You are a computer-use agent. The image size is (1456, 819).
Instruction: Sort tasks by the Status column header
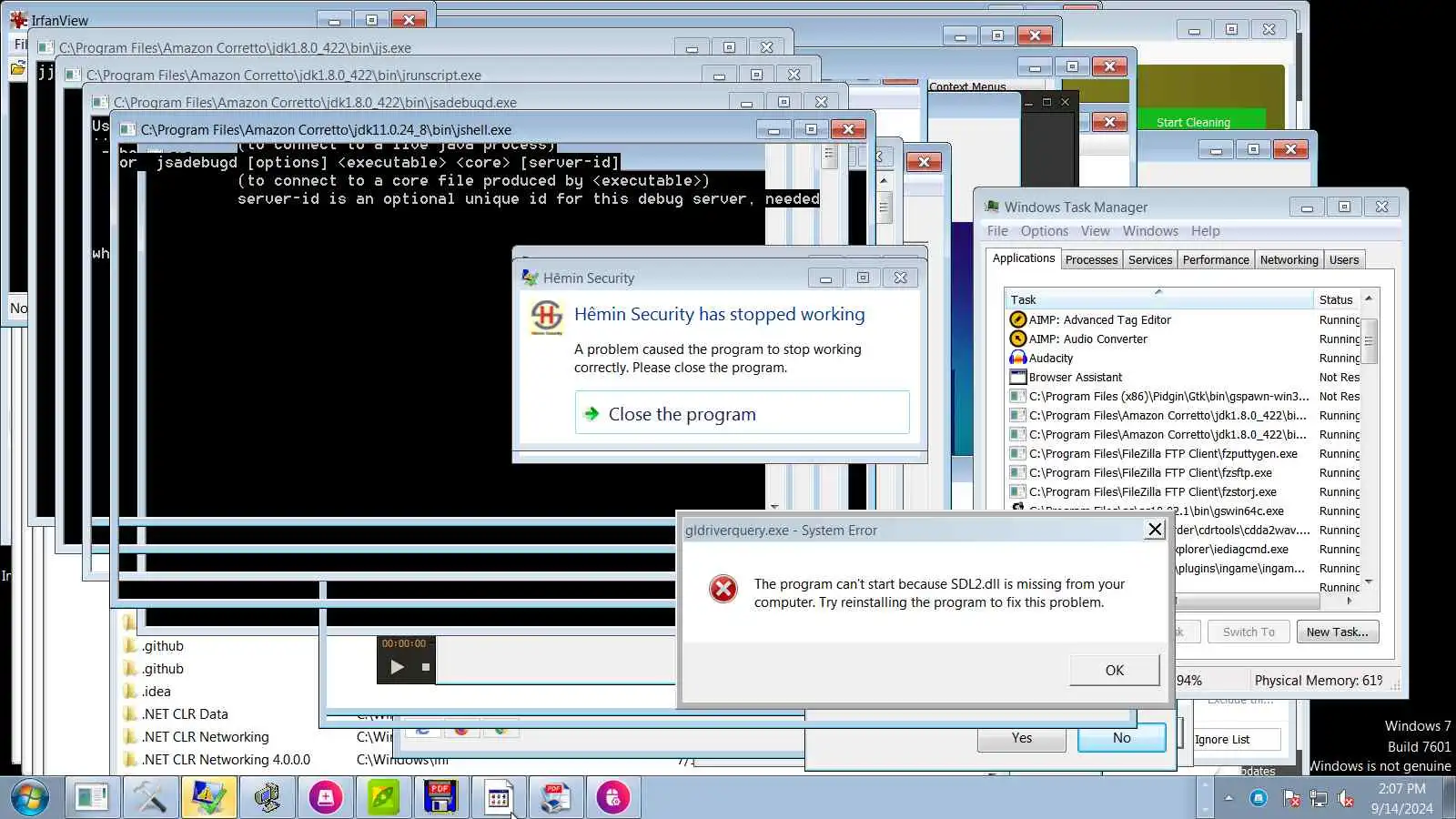[x=1336, y=299]
